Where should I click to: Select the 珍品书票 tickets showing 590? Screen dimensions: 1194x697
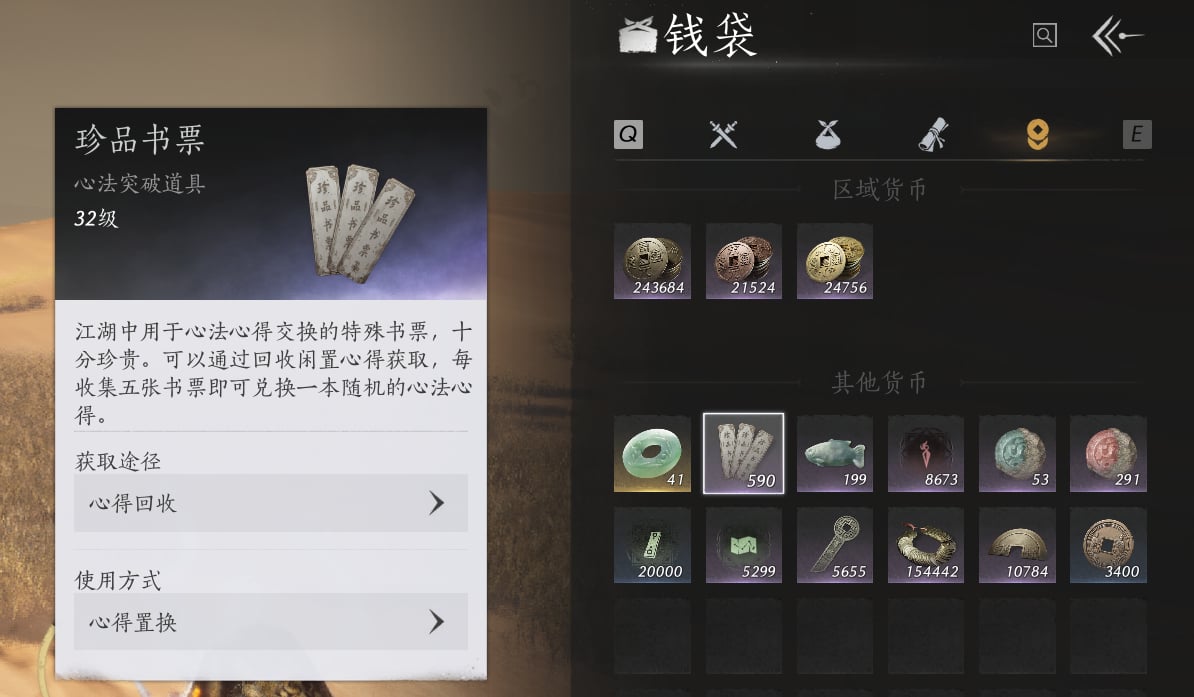(x=743, y=453)
